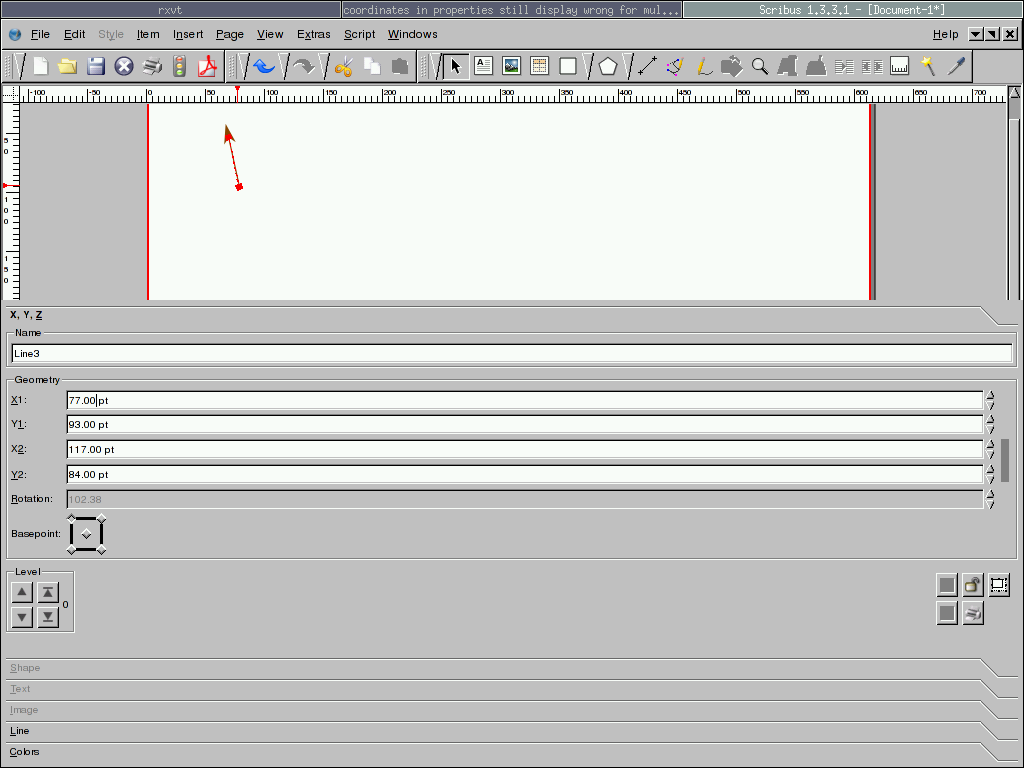This screenshot has width=1024, height=768.
Task: Click the Cut scissors icon
Action: pos(344,67)
